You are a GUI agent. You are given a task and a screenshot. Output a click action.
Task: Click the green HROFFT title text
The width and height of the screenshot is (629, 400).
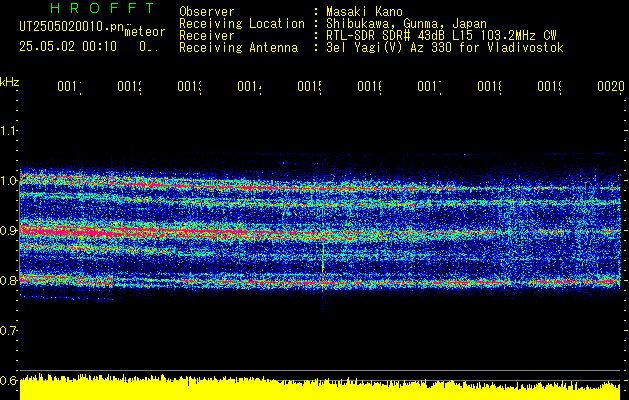point(103,8)
